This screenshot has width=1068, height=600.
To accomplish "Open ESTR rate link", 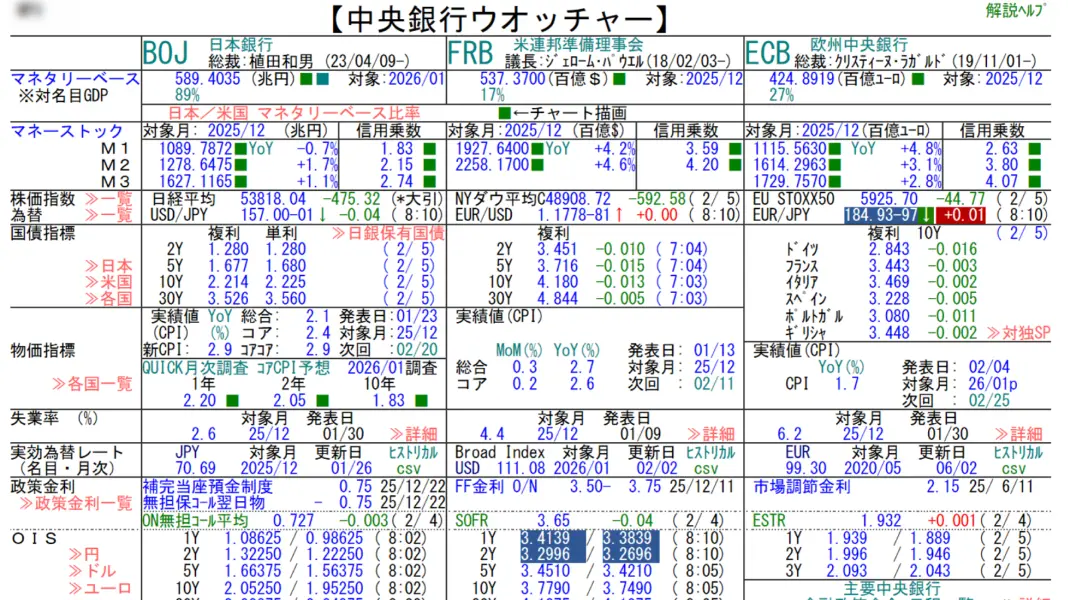I will pyautogui.click(x=769, y=521).
